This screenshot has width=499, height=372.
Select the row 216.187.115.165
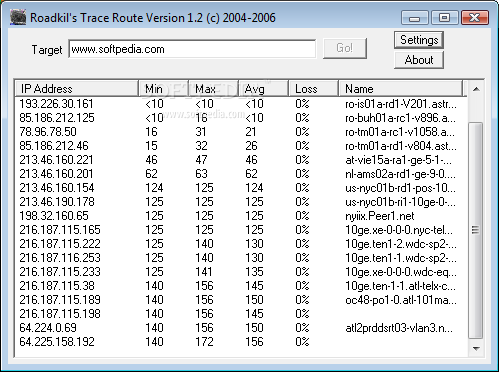point(241,230)
